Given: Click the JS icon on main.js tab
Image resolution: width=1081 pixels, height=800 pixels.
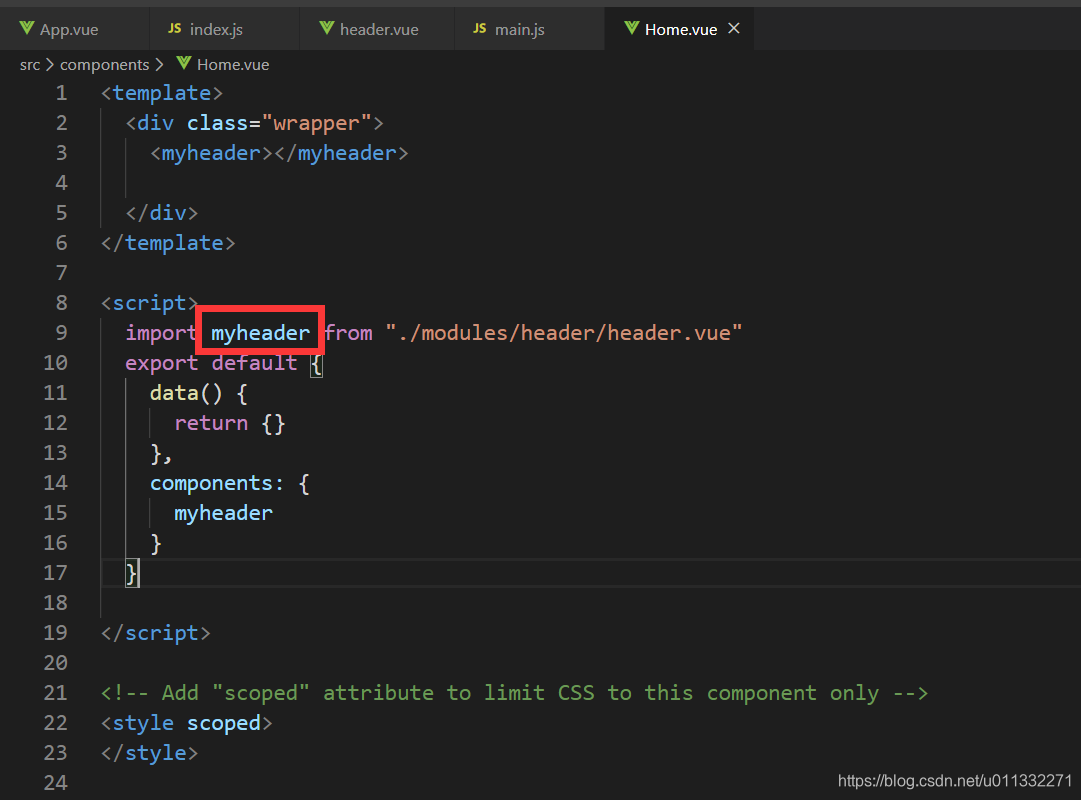Looking at the screenshot, I should point(480,28).
